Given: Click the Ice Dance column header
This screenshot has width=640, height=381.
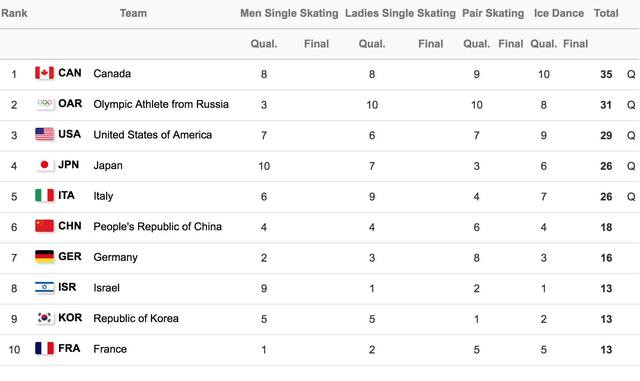Looking at the screenshot, I should [x=559, y=13].
